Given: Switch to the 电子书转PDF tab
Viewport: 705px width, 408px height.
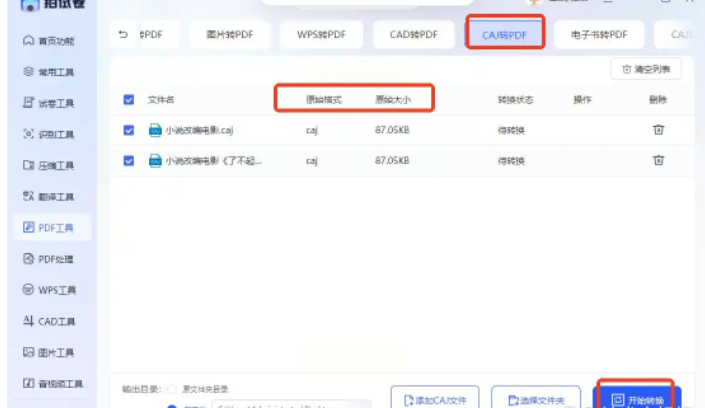Looking at the screenshot, I should (x=599, y=34).
